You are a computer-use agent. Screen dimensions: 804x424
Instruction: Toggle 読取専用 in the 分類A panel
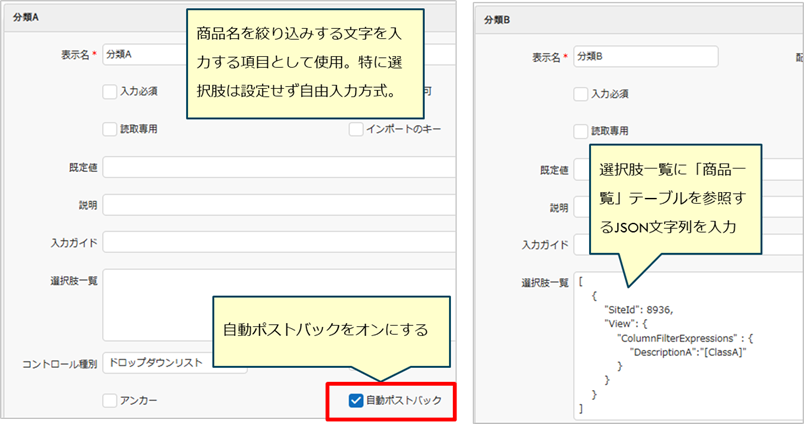pos(110,129)
